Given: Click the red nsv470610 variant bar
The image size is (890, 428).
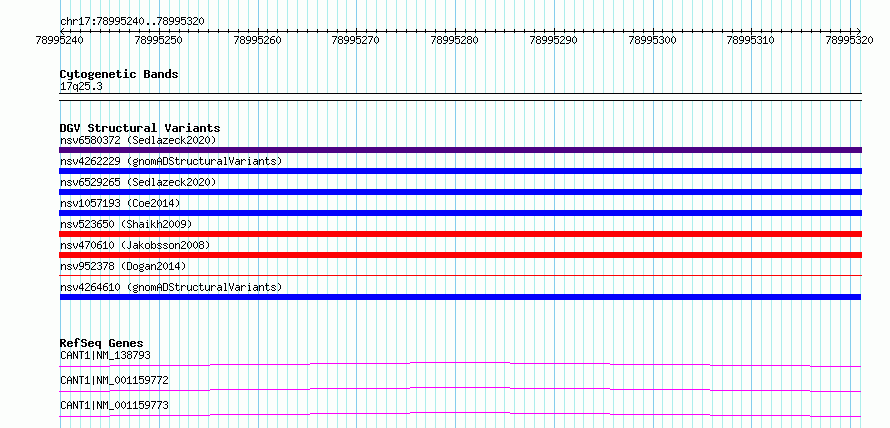Looking at the screenshot, I should coord(460,255).
